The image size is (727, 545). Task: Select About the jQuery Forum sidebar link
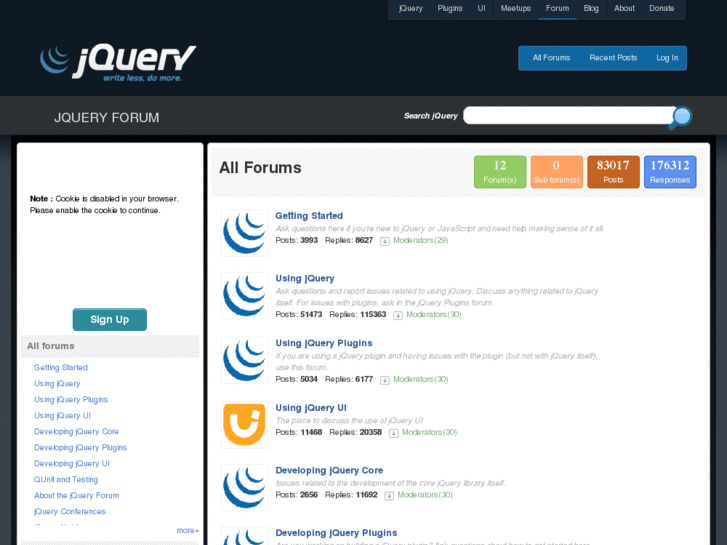[x=77, y=495]
